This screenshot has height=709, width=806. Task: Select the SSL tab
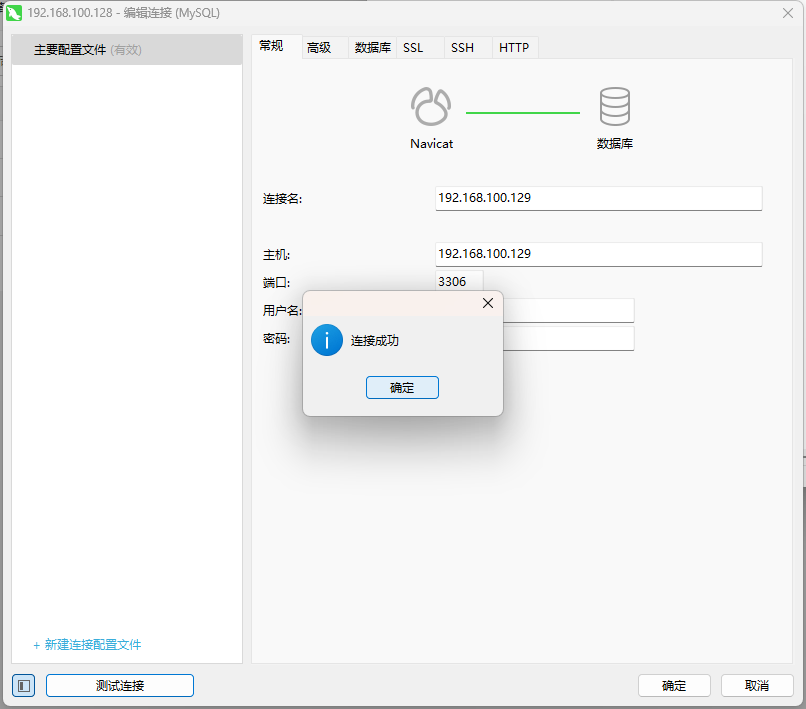click(413, 48)
